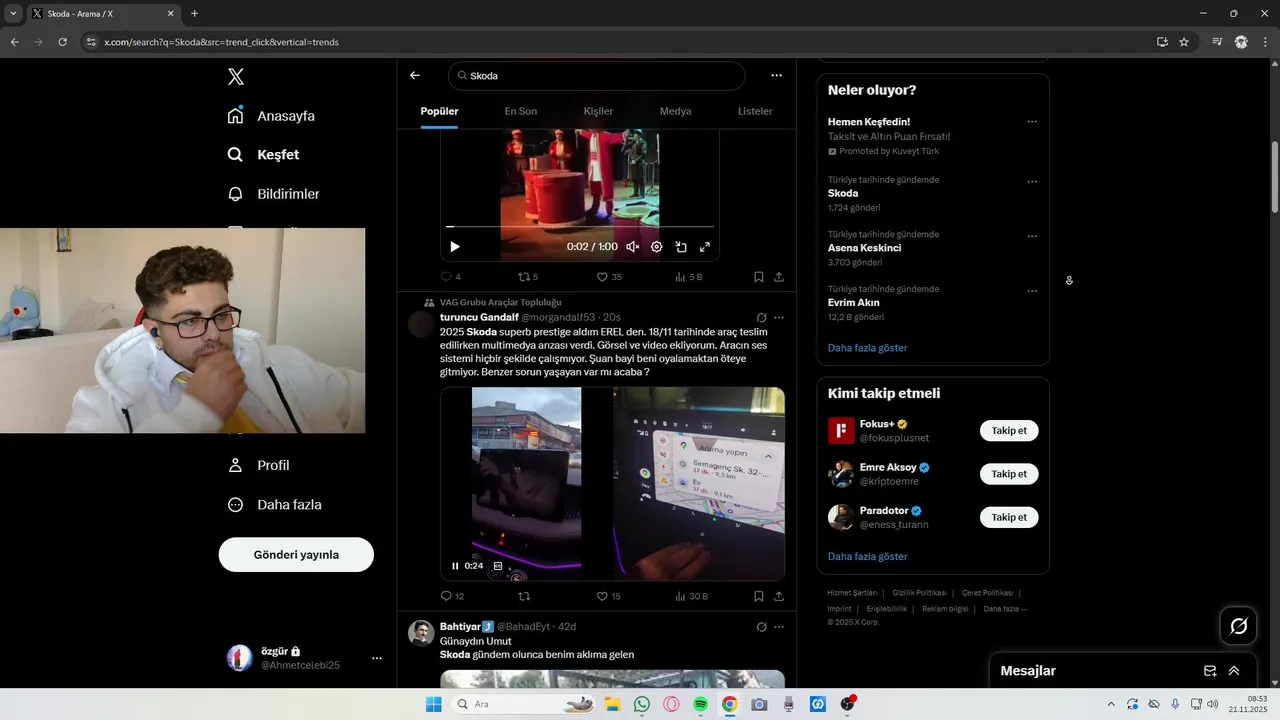The height and width of the screenshot is (720, 1280).
Task: Bookmark the top video post
Action: tap(759, 277)
